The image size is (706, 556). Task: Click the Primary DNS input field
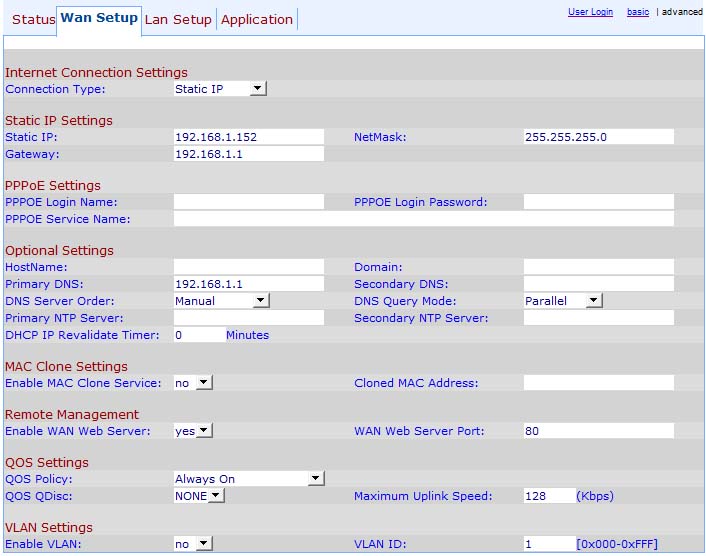[x=248, y=284]
